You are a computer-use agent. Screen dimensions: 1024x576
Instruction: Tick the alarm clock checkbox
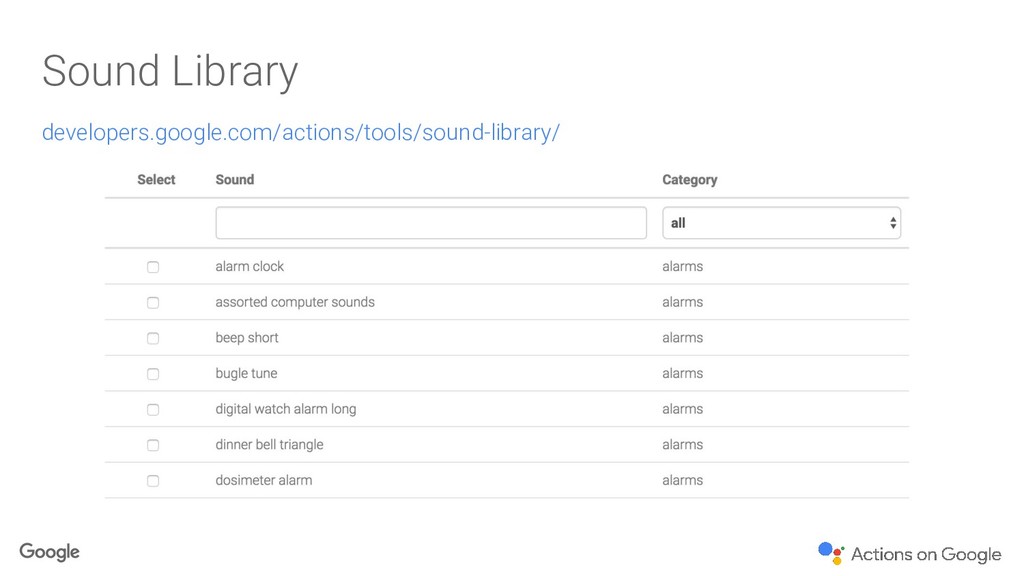[x=153, y=267]
